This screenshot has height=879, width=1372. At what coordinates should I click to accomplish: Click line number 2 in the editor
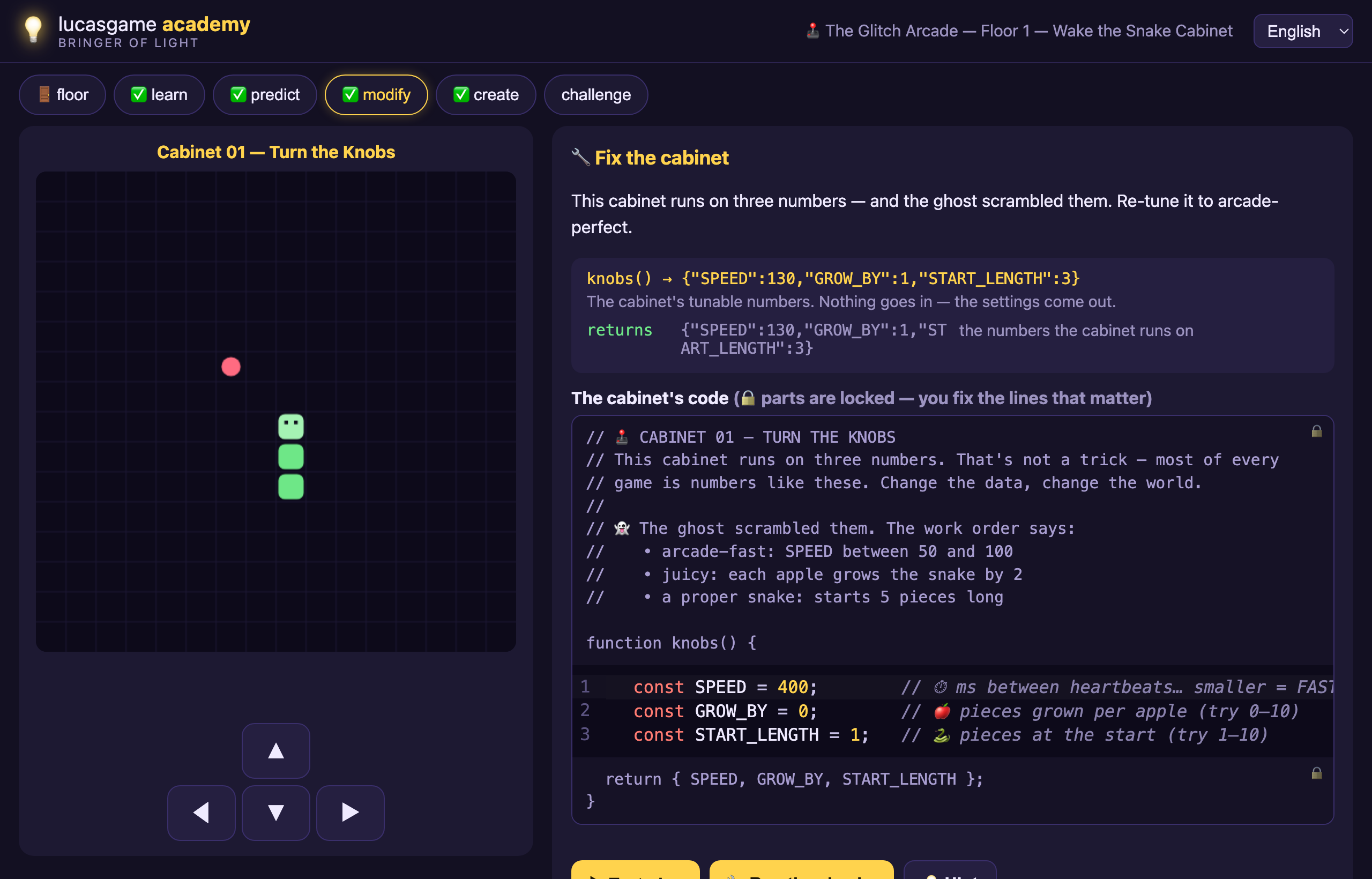pyautogui.click(x=585, y=710)
